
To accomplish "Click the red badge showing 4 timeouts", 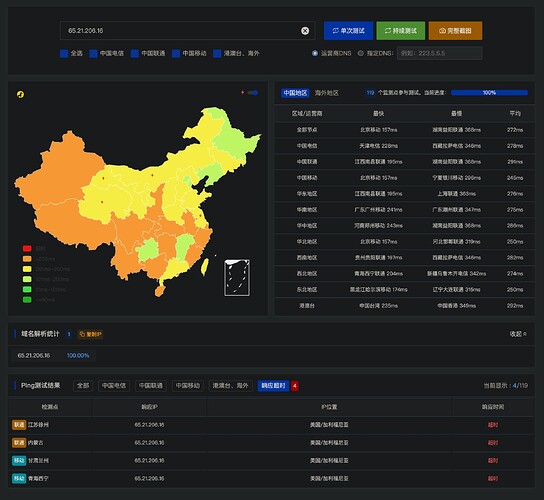I will click(x=295, y=386).
